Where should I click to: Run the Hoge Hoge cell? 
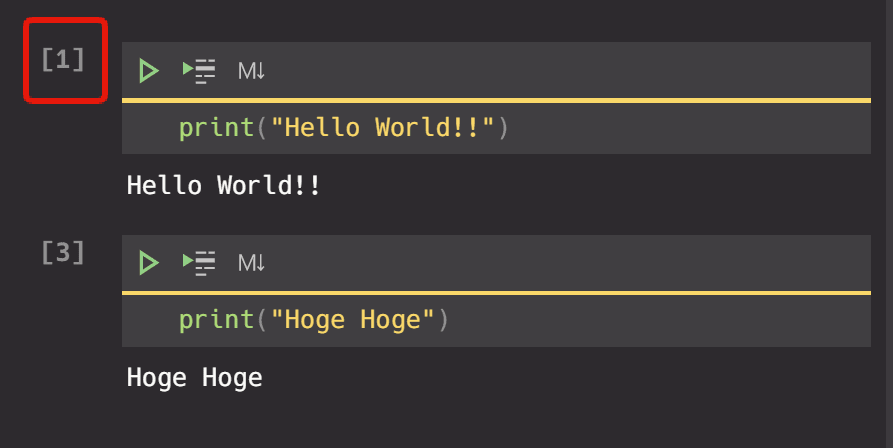(x=149, y=263)
